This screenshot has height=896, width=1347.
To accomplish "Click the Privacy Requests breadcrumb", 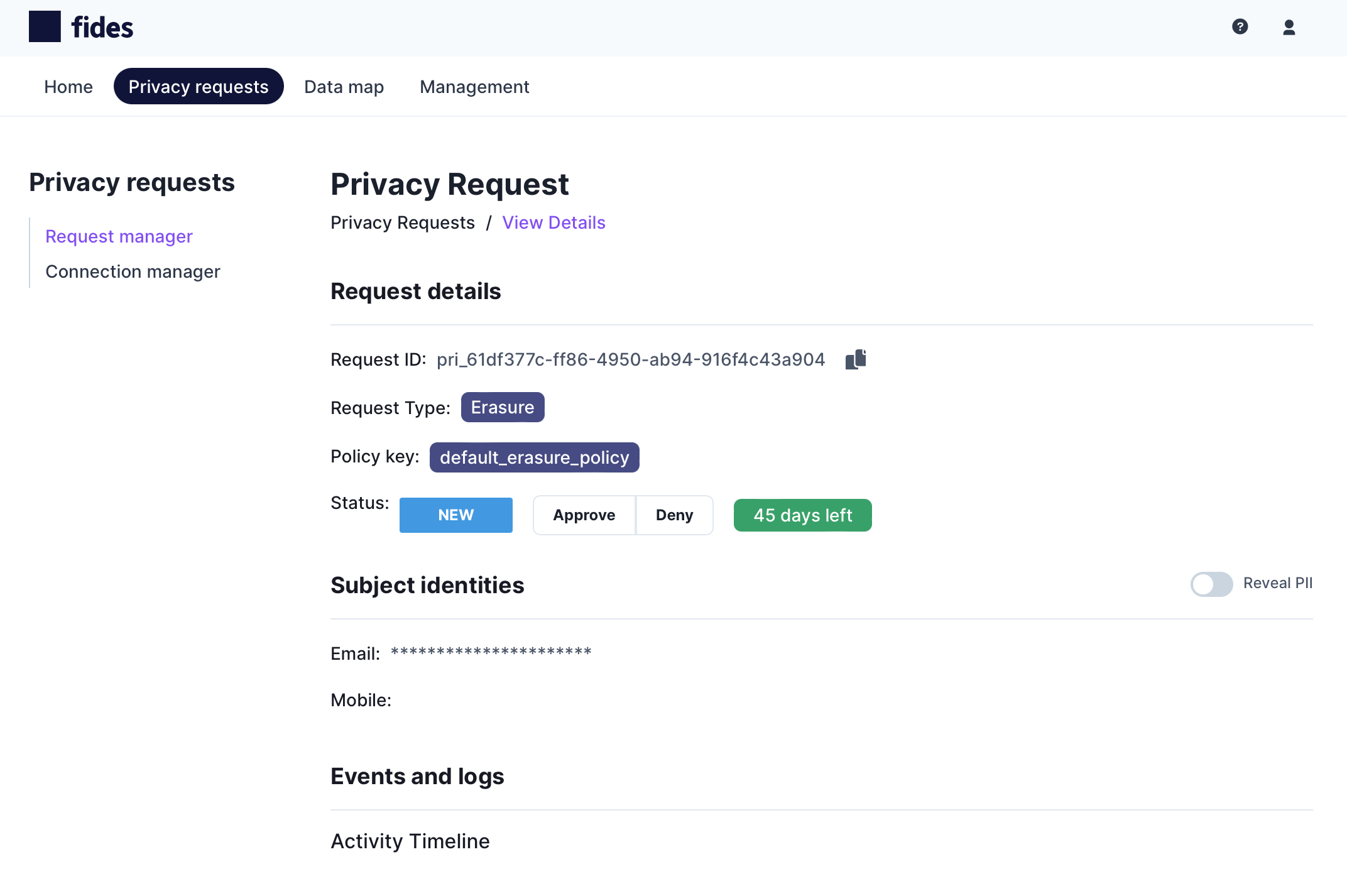I will point(403,222).
